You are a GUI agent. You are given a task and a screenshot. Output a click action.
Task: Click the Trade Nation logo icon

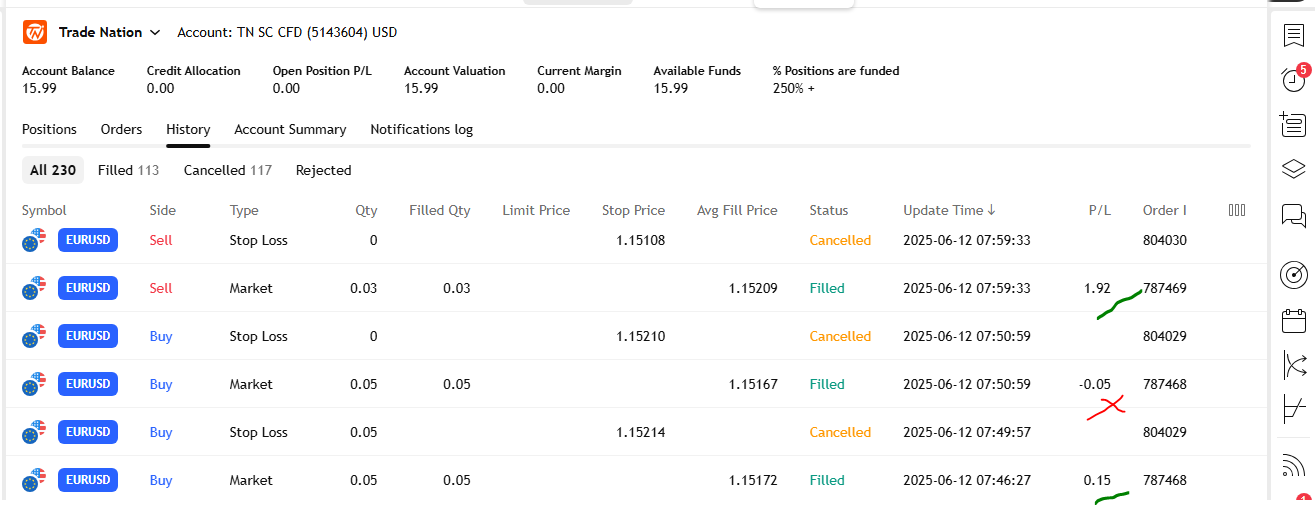click(35, 32)
